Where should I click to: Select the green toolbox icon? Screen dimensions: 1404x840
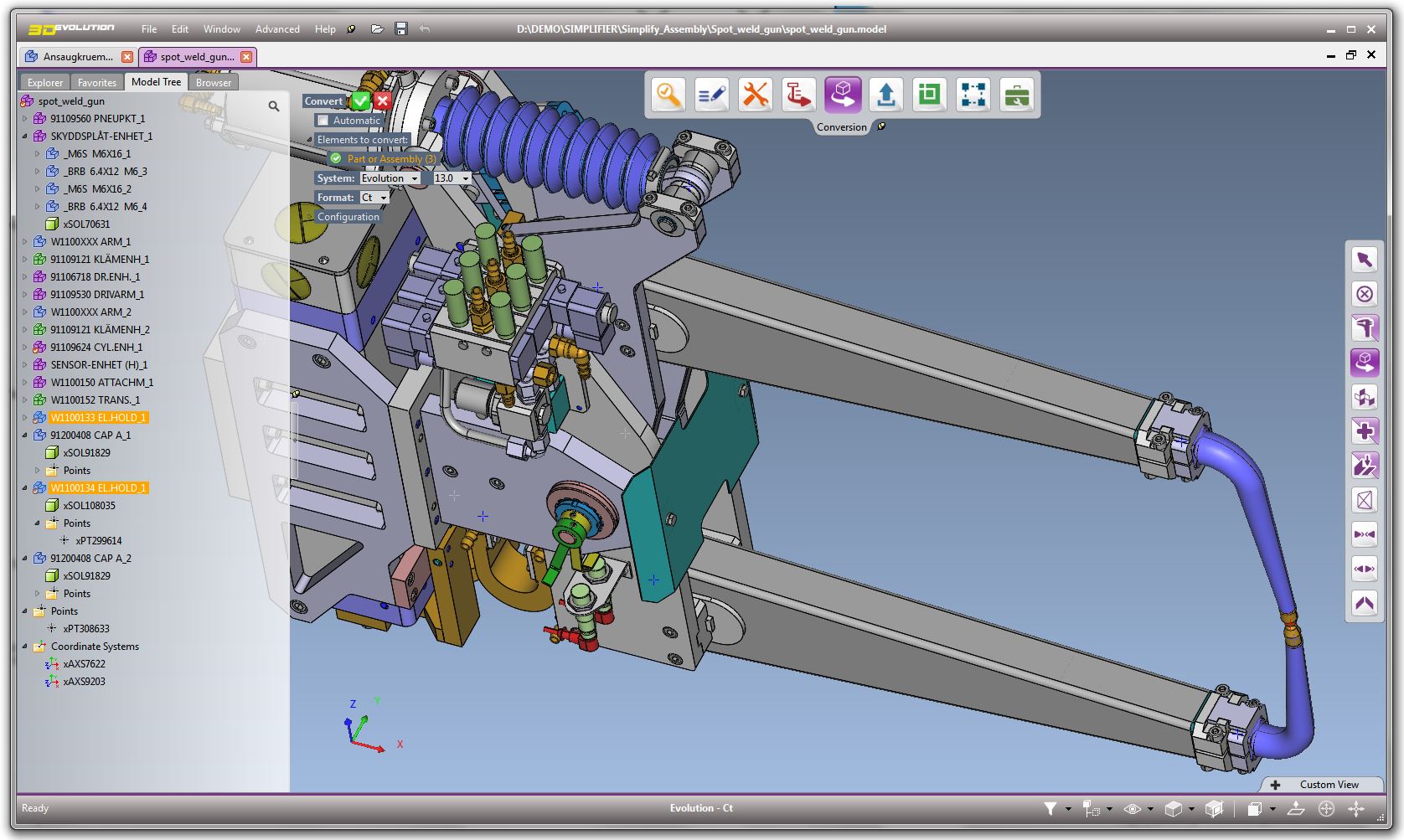(1016, 95)
